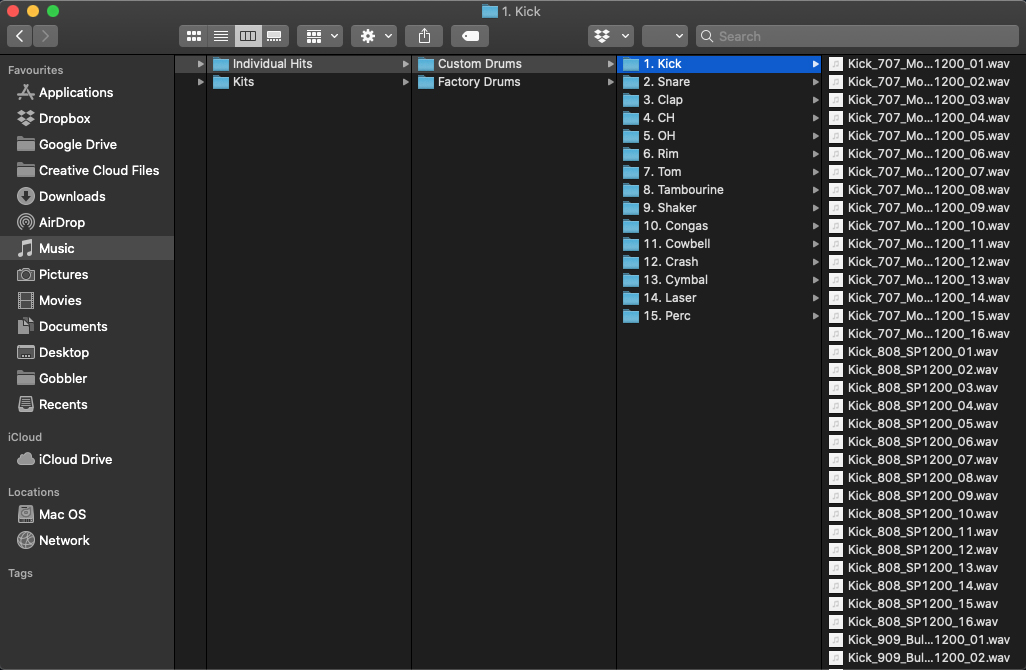Click the folder icon in the window title

489,11
